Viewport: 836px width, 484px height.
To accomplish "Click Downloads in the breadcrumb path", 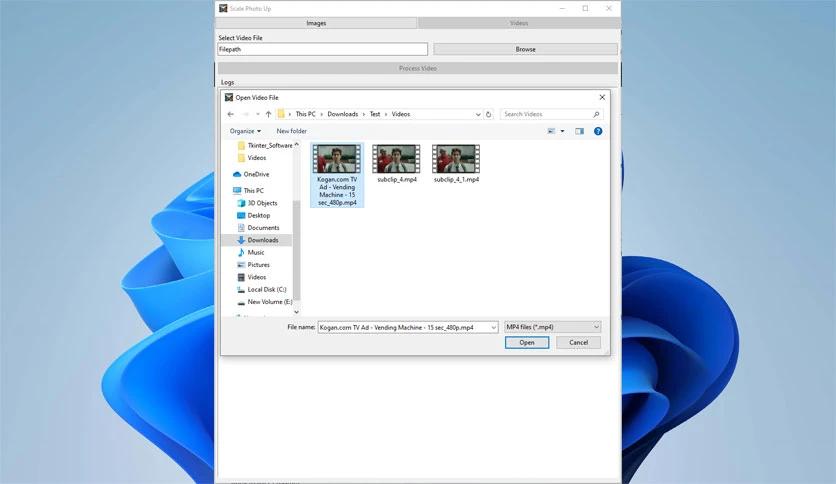I will coord(343,114).
